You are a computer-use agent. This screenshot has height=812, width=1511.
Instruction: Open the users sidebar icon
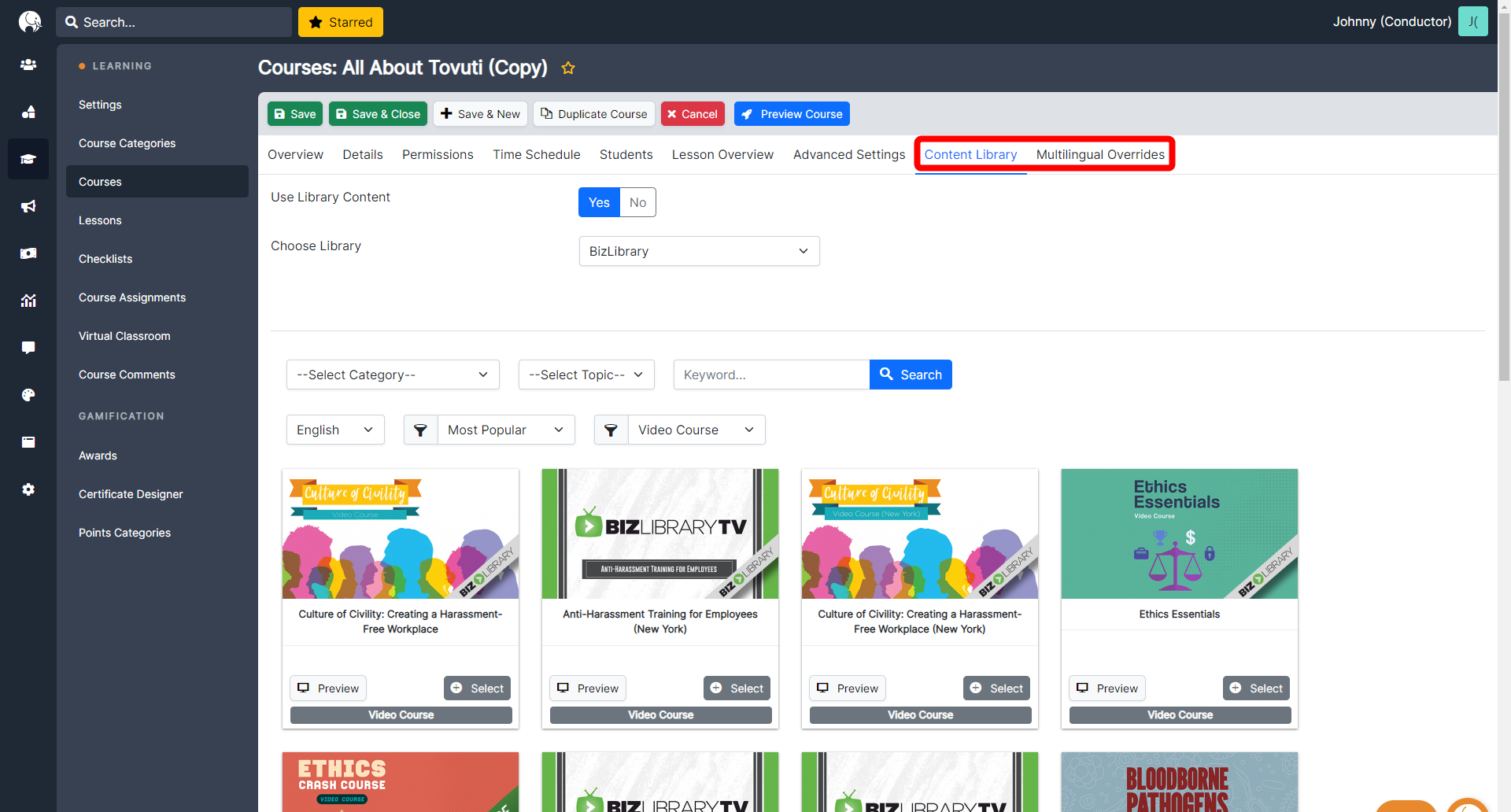tap(28, 65)
